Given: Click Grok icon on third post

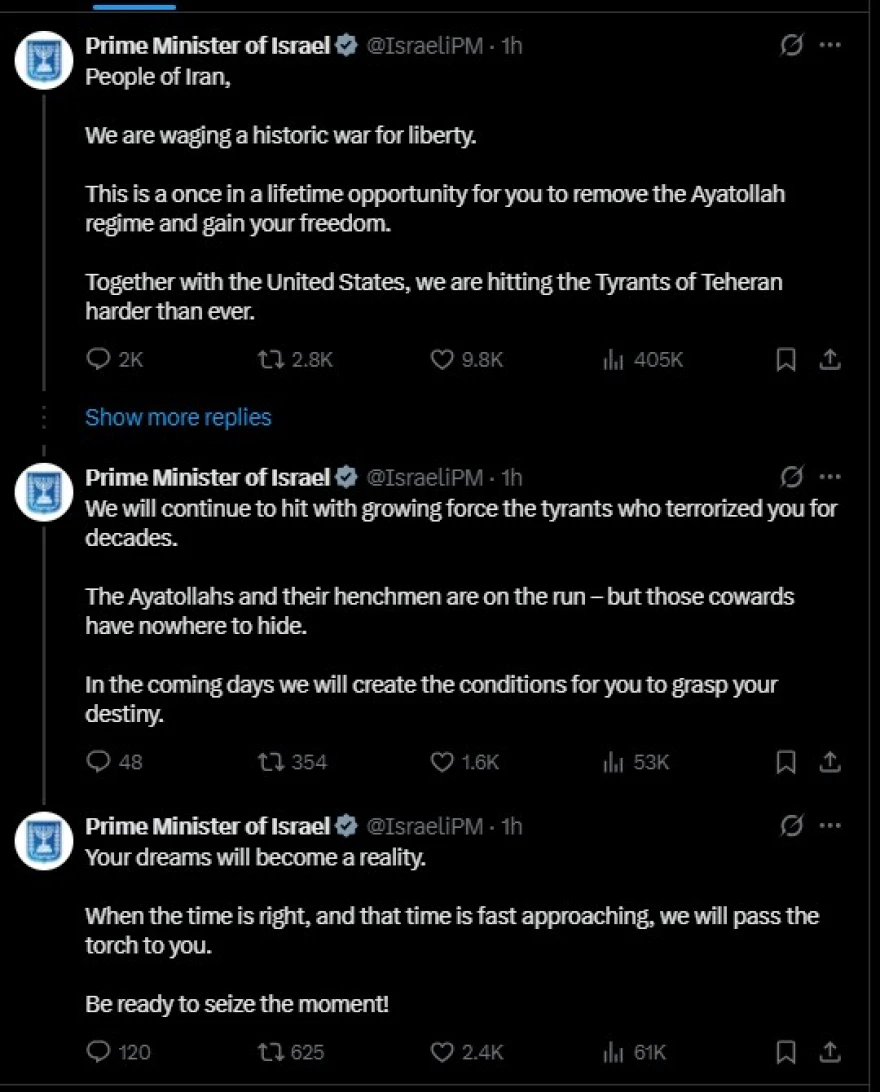Looking at the screenshot, I should pos(792,826).
